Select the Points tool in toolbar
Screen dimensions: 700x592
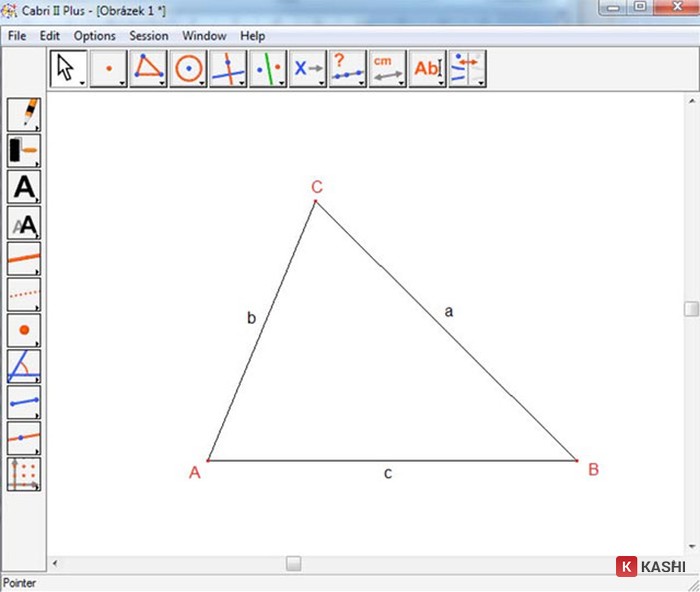click(107, 69)
